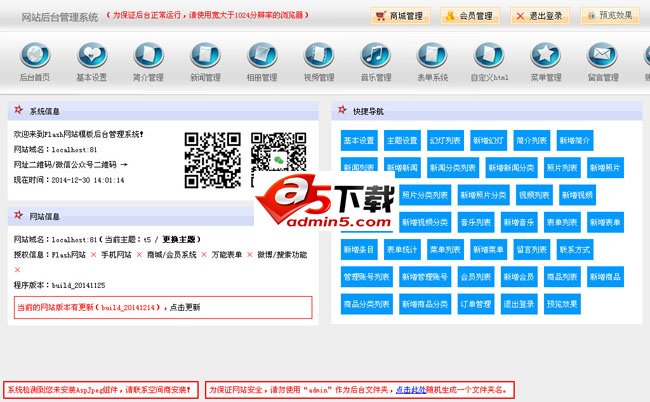This screenshot has width=650, height=402.
Task: Open 简介列表 quick nav tile
Action: [531, 140]
